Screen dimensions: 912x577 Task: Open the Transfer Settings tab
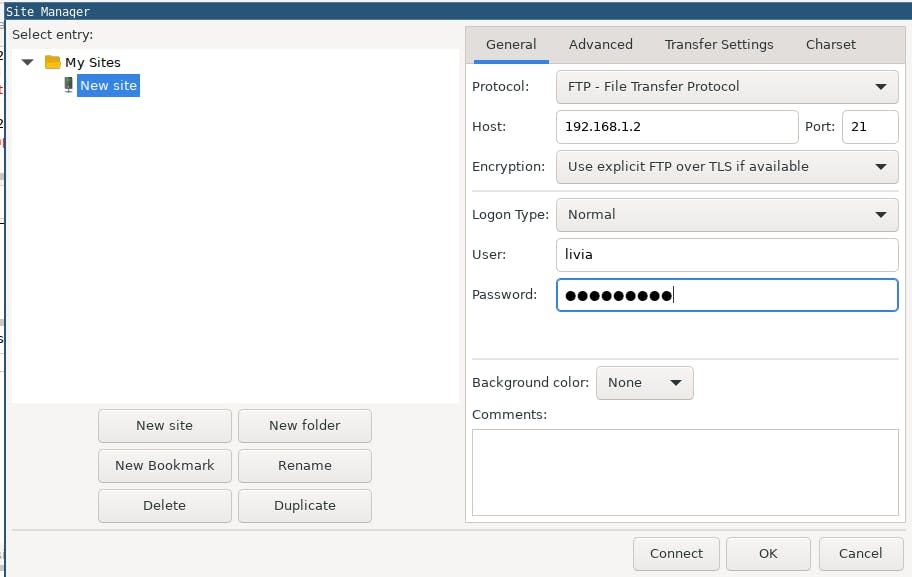[719, 44]
